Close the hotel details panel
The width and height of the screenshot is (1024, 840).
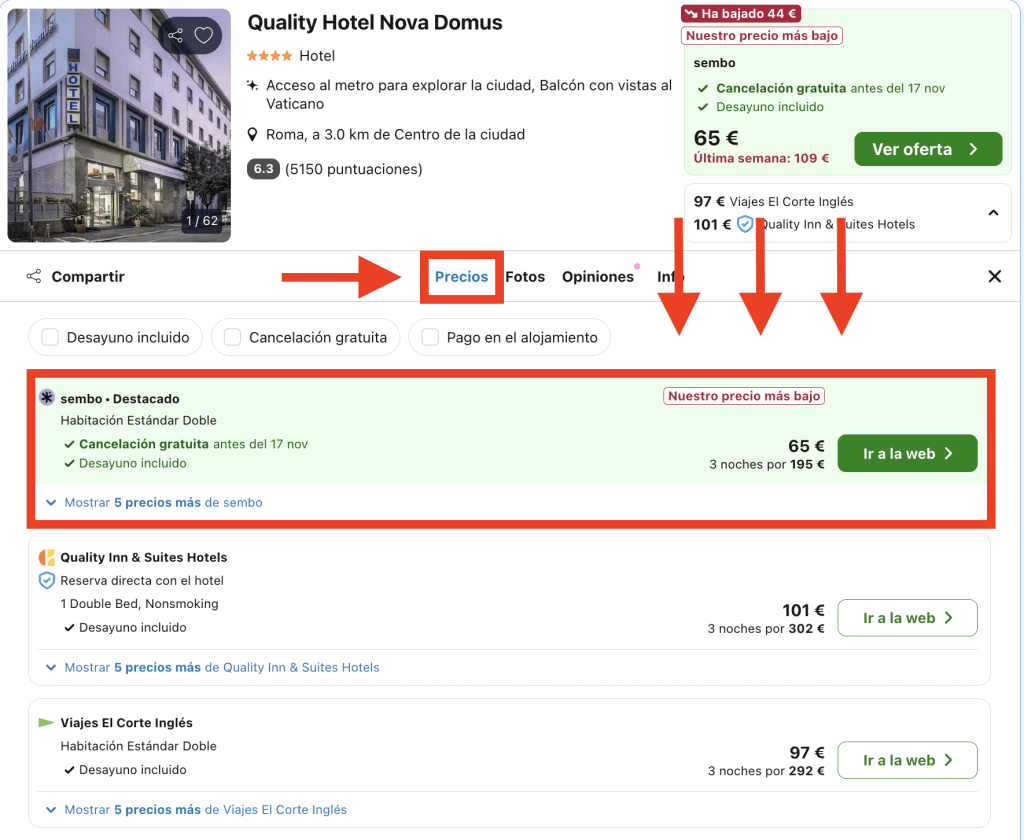pyautogui.click(x=994, y=277)
